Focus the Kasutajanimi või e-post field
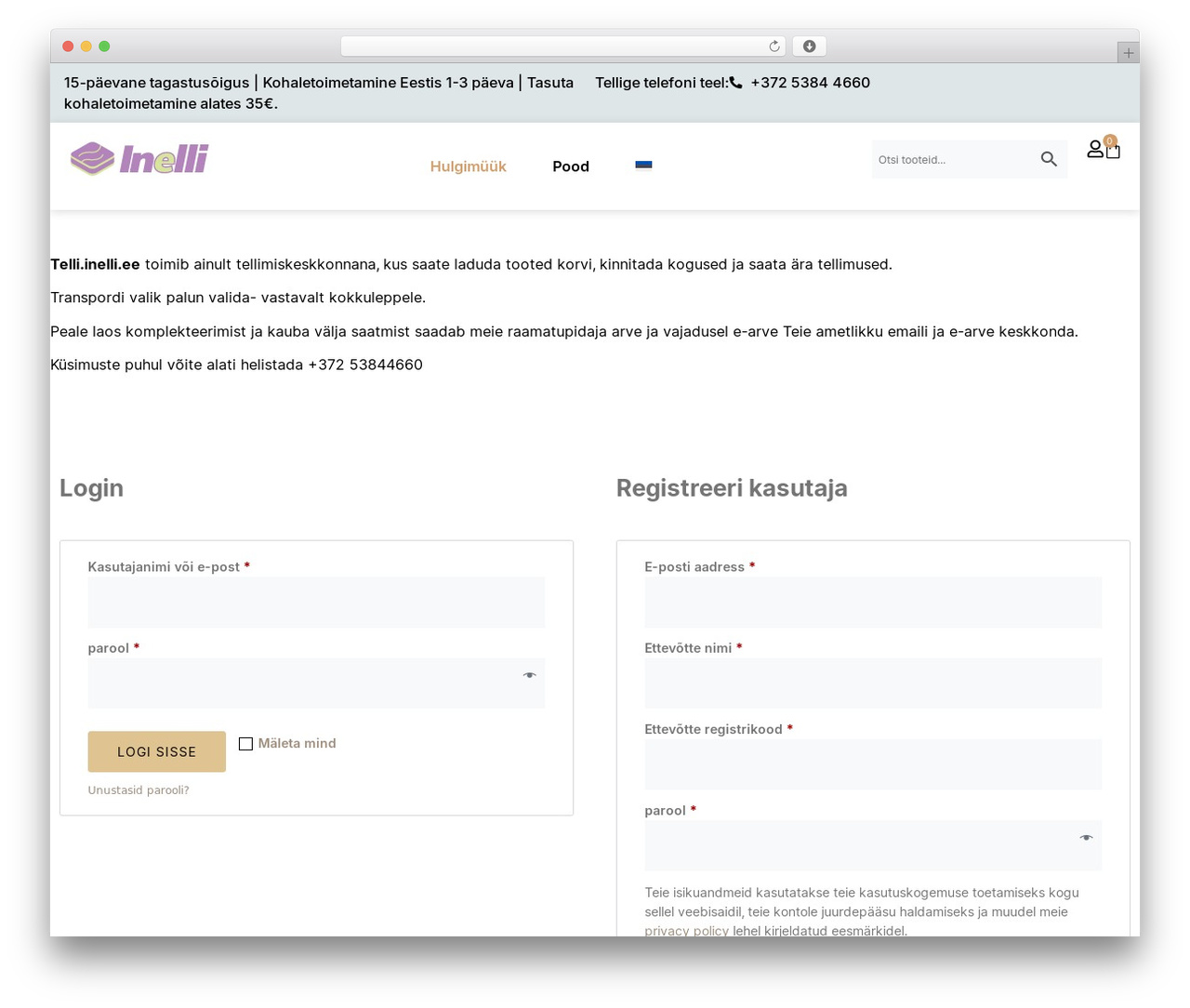The image size is (1190, 1008). (316, 602)
